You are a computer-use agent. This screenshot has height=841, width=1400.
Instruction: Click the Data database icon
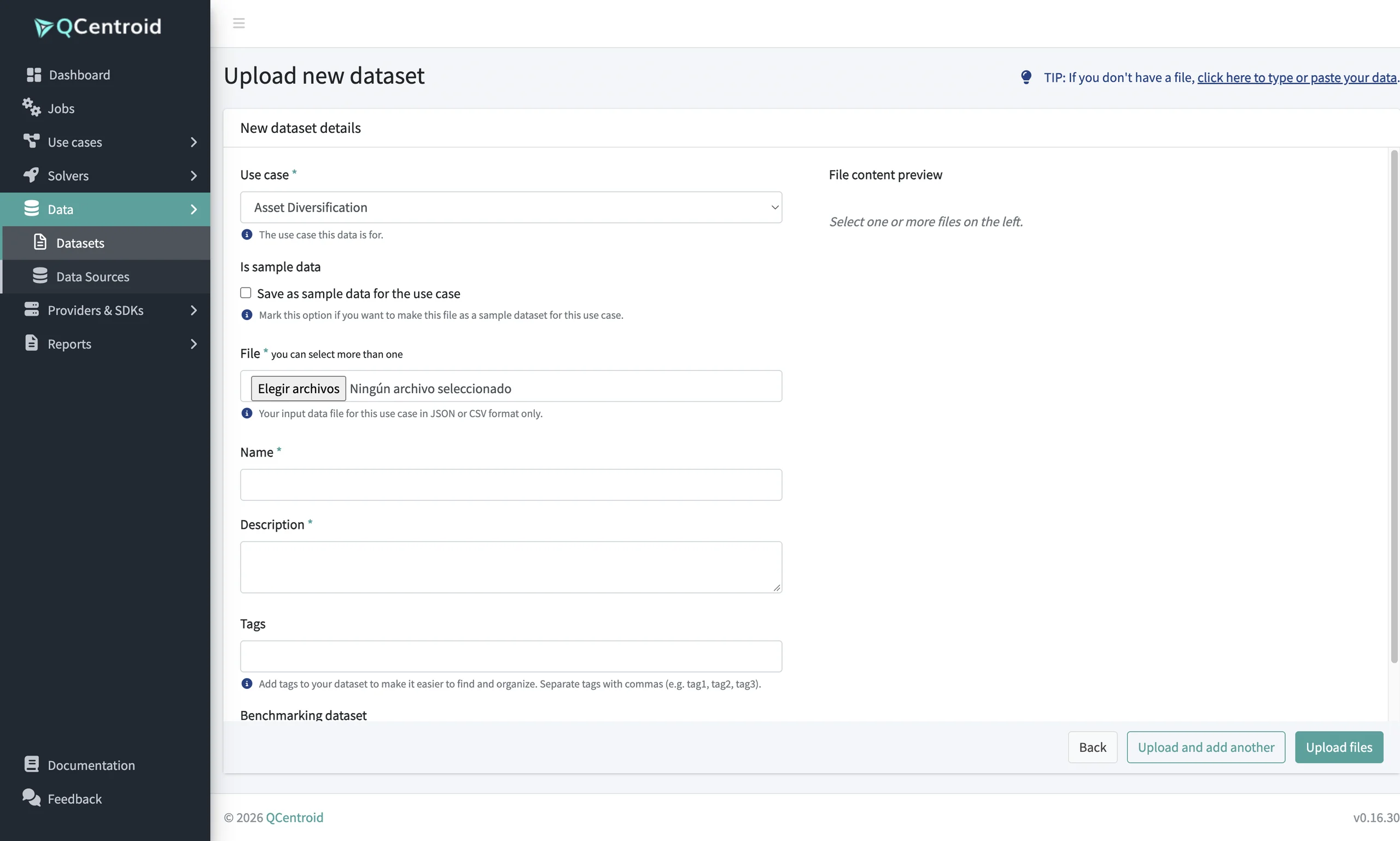(x=31, y=208)
